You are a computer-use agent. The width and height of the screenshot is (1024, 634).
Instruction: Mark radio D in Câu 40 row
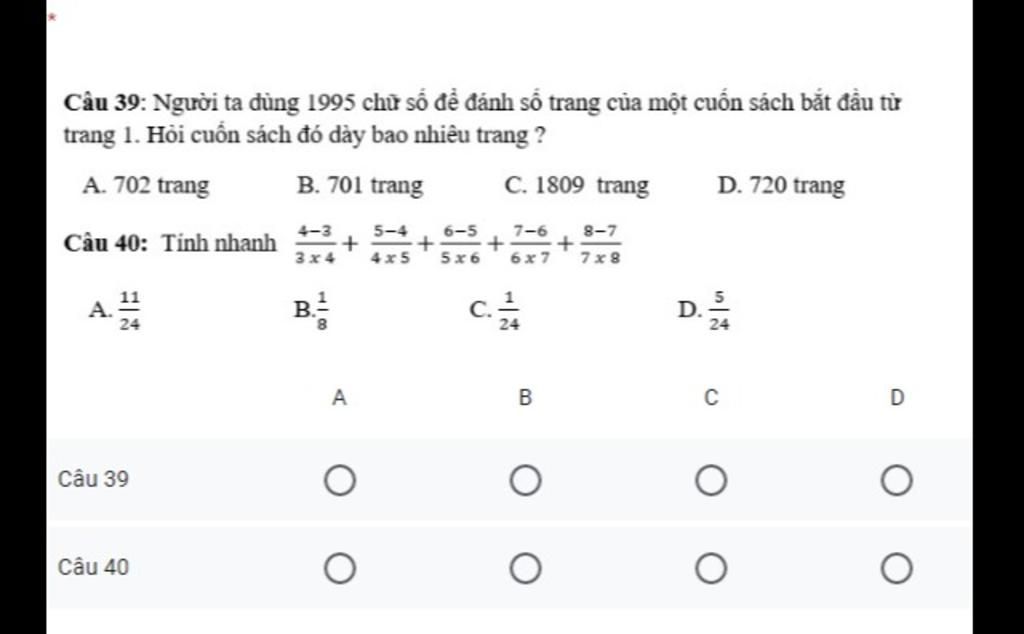click(x=896, y=569)
